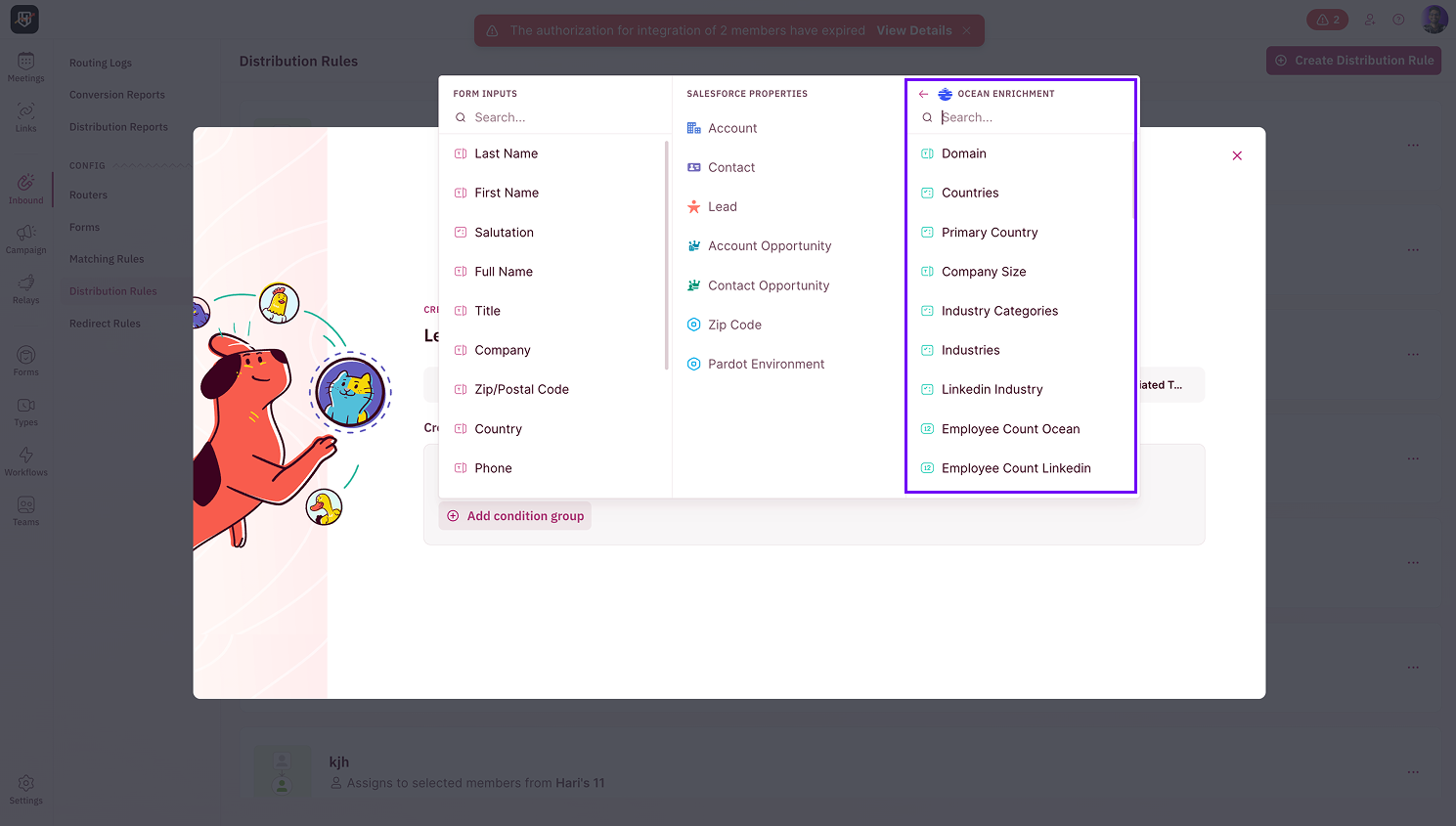Open Distribution Reports page
This screenshot has height=826, width=1456.
pyautogui.click(x=118, y=127)
